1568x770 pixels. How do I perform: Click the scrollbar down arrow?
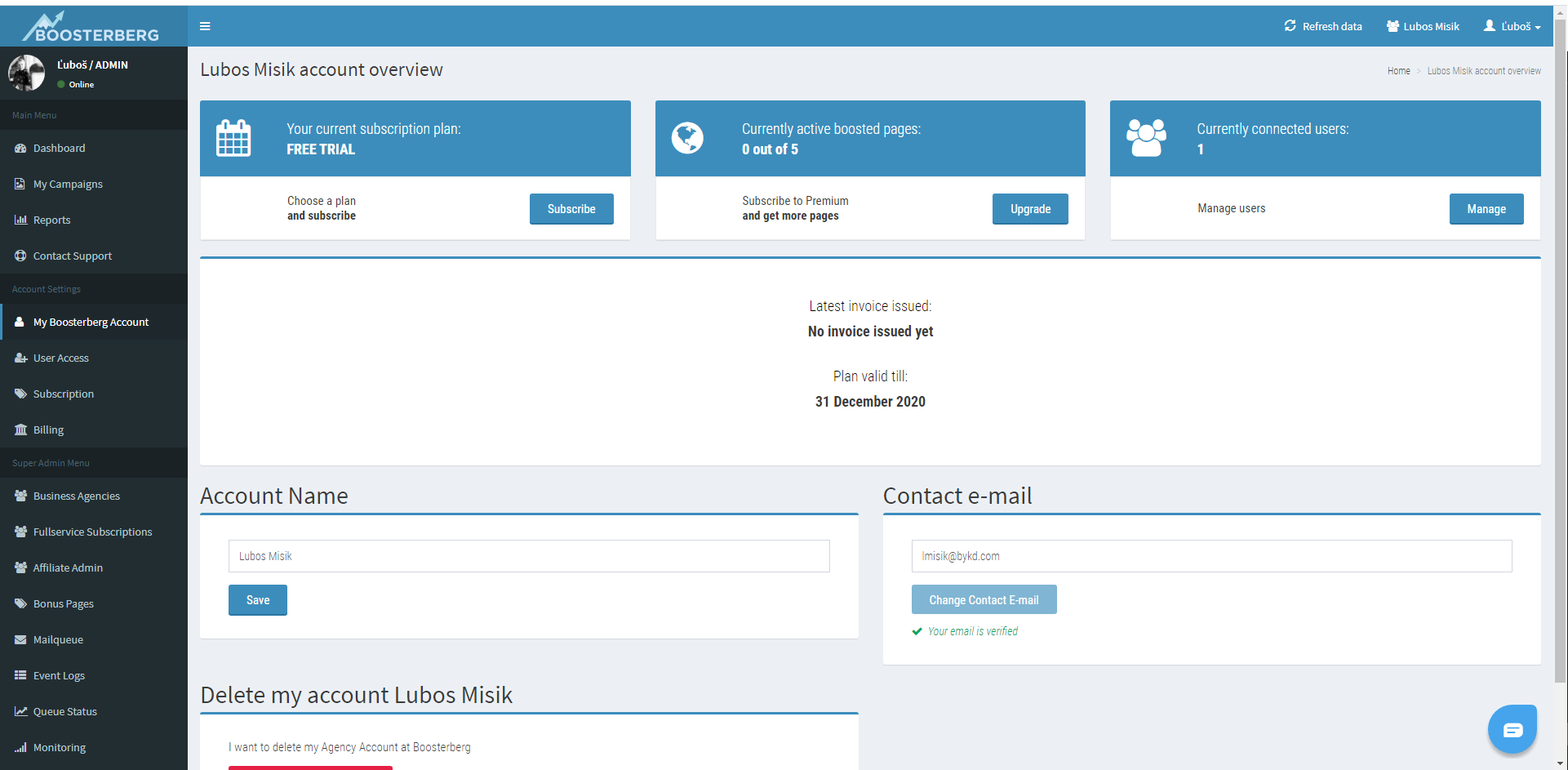pos(1561,763)
